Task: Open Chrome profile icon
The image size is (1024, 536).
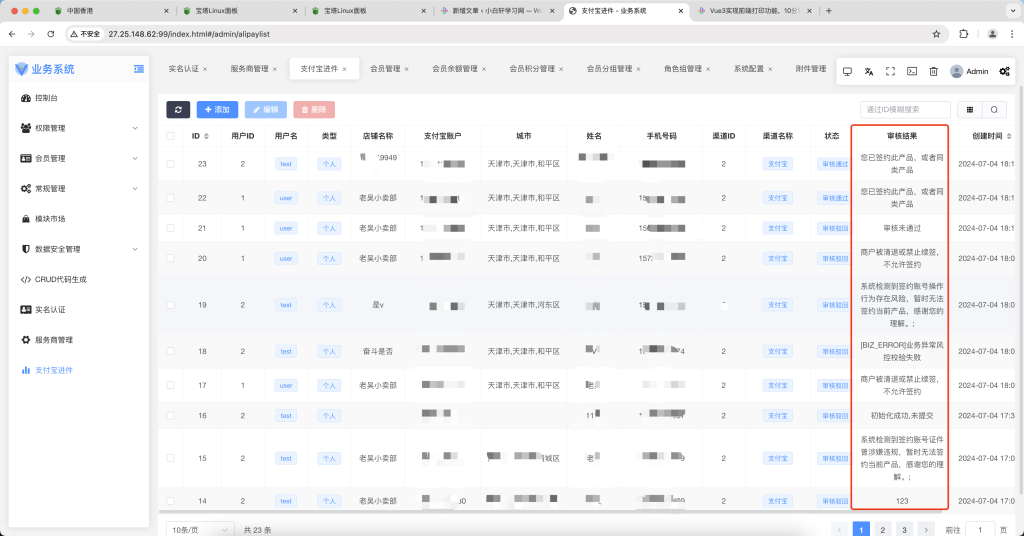Action: pos(992,34)
